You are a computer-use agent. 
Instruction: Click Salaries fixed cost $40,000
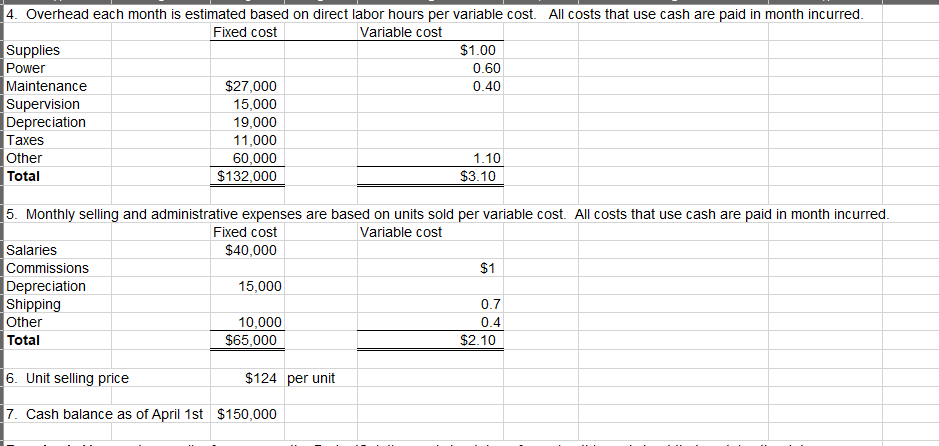click(x=250, y=250)
